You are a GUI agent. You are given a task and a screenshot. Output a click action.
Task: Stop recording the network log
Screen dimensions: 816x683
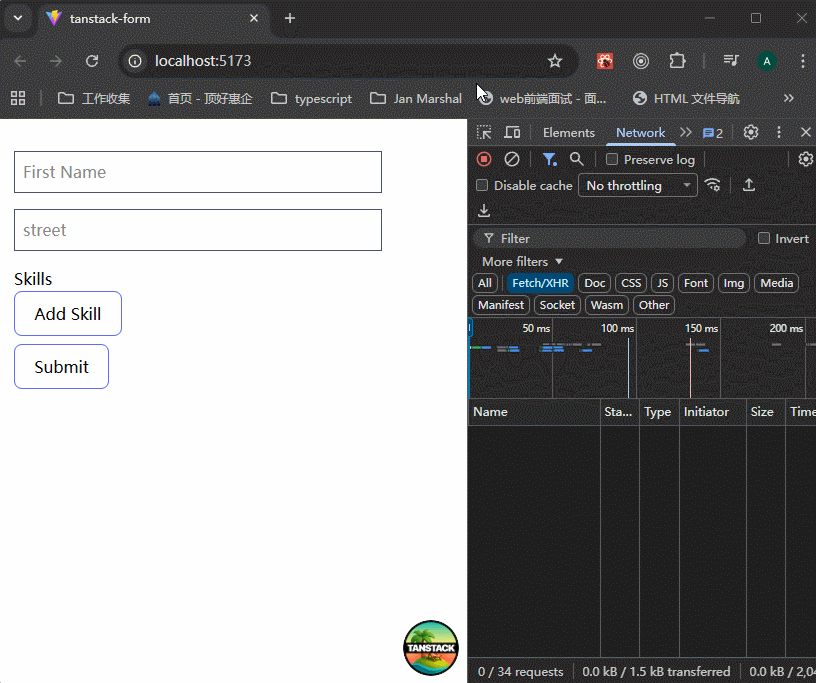tap(484, 159)
